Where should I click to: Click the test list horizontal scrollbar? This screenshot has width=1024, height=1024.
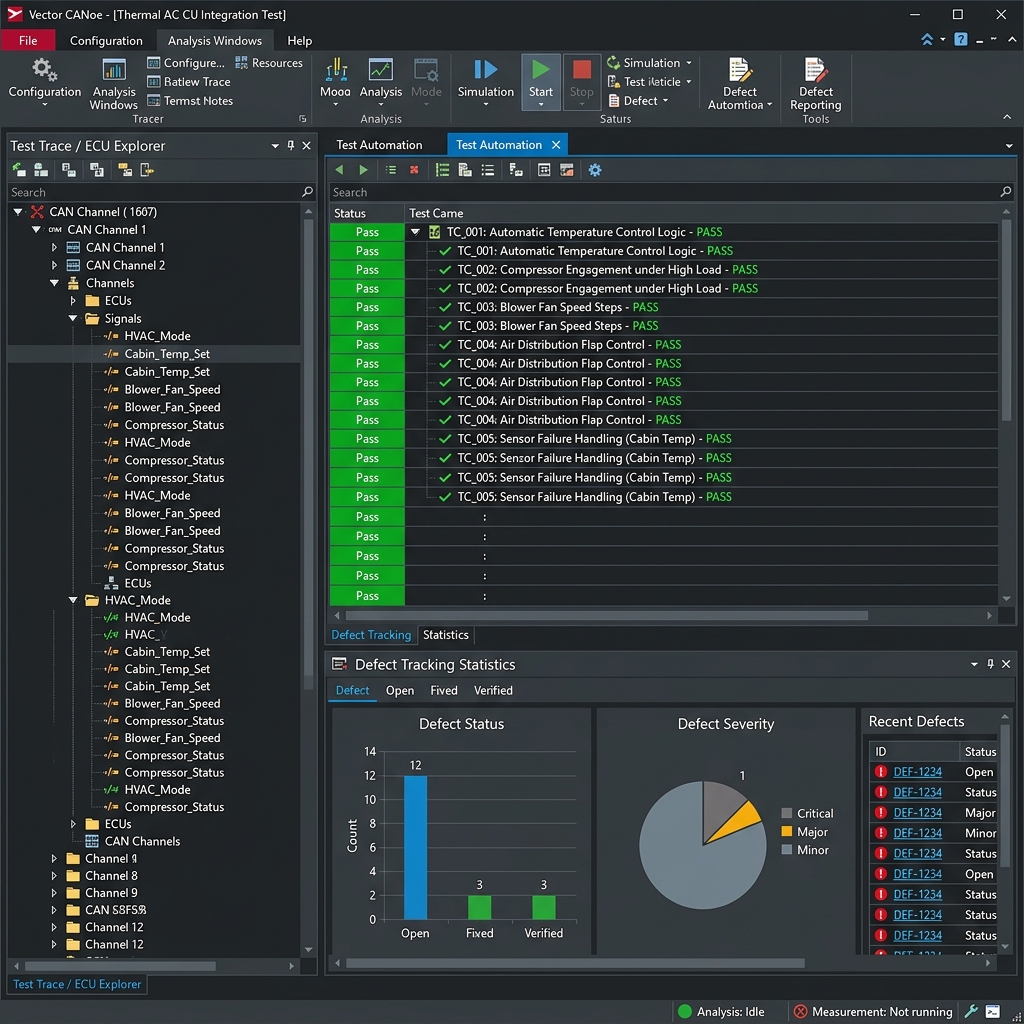(606, 615)
